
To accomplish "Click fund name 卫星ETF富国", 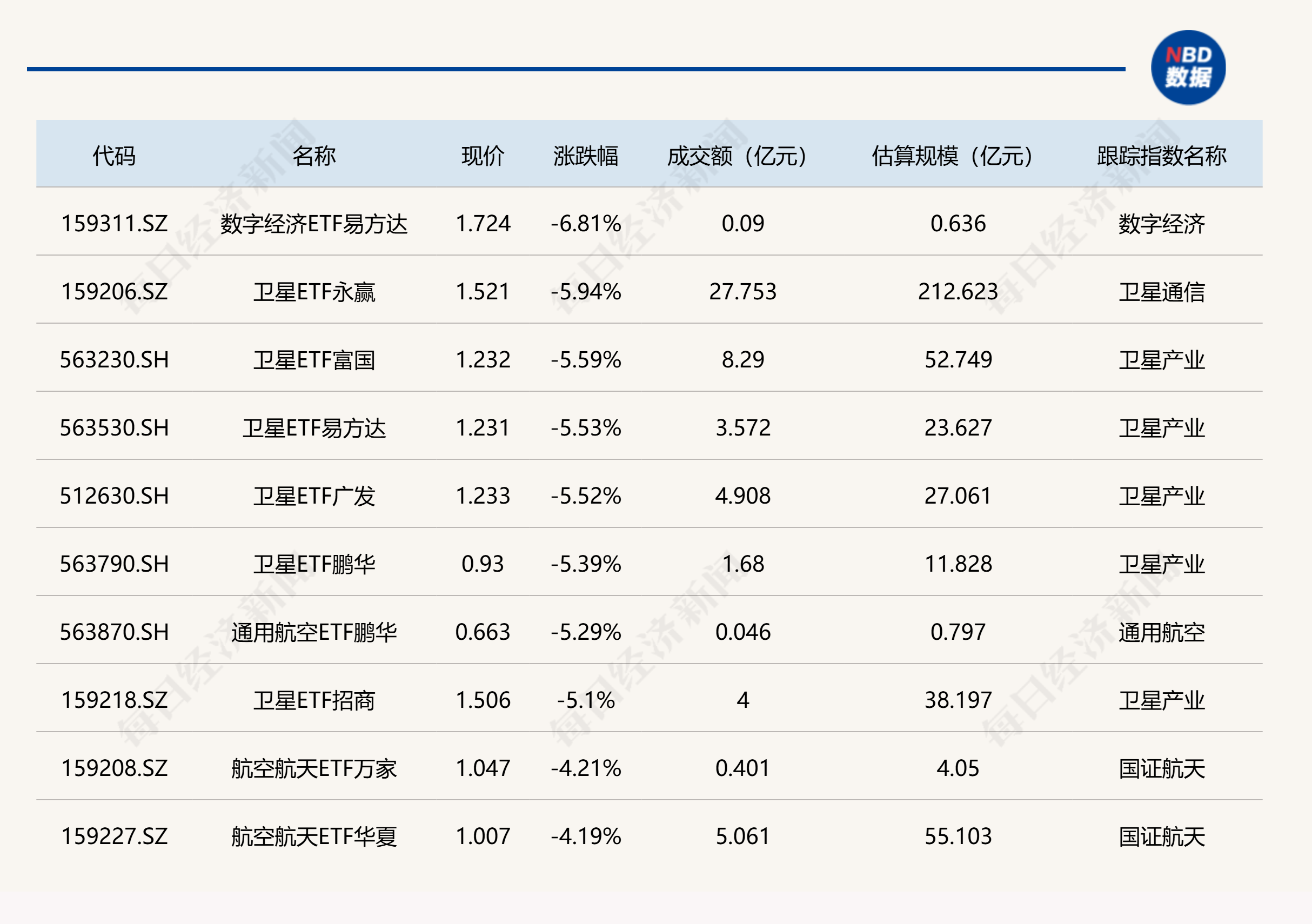I will click(314, 359).
